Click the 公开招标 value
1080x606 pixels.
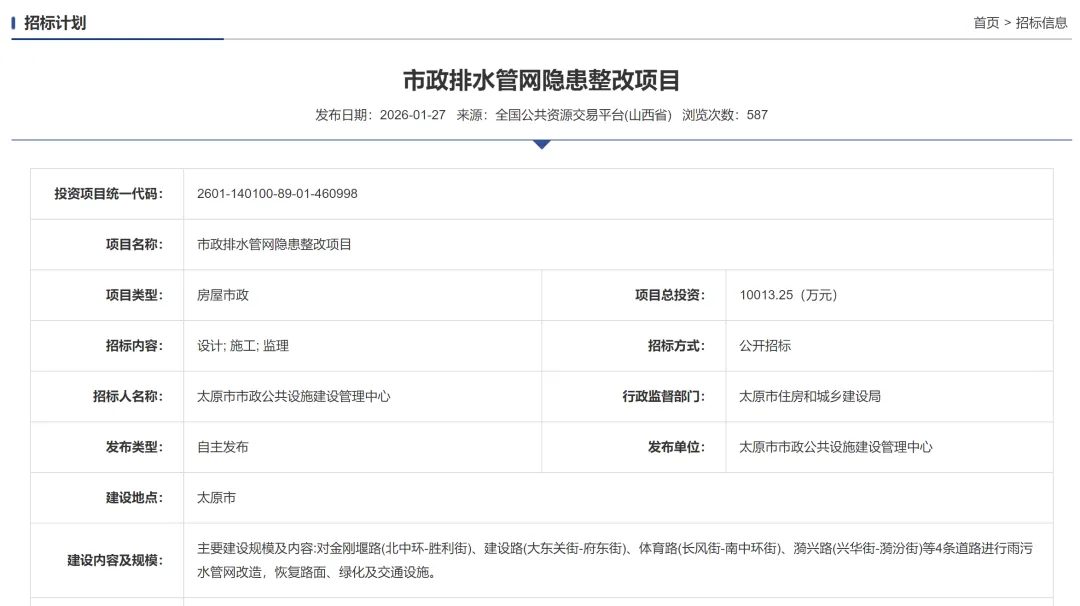(765, 346)
